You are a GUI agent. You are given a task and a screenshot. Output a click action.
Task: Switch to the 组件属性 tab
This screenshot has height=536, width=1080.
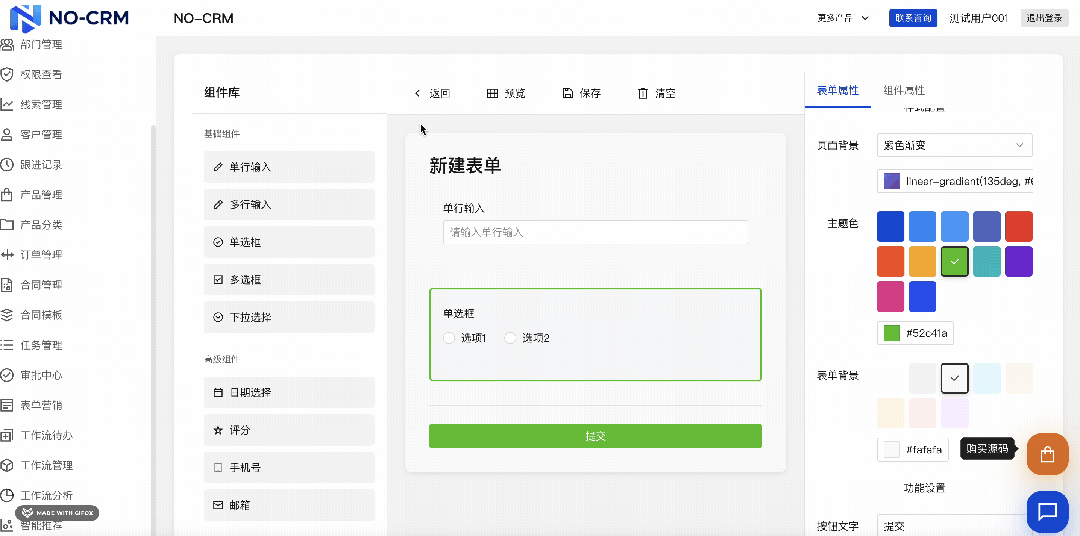click(x=904, y=90)
